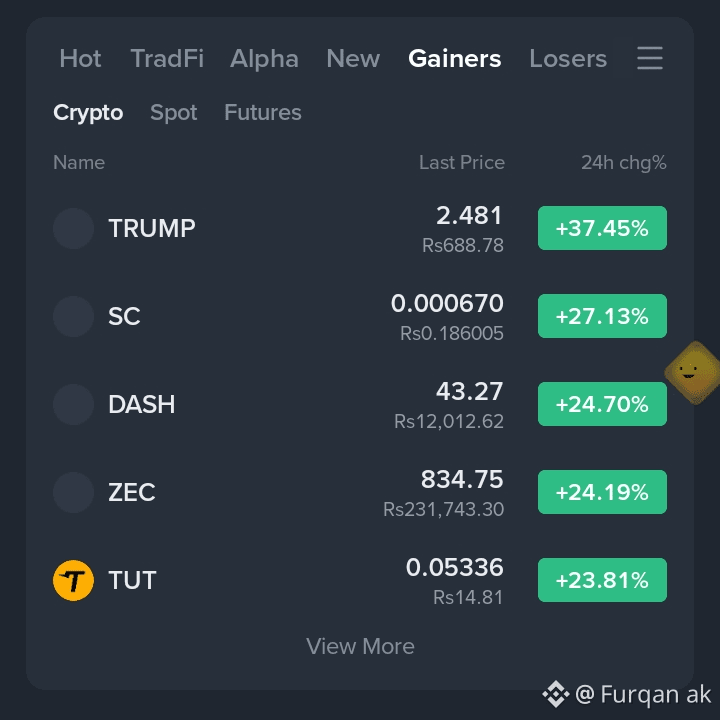The image size is (720, 720).
Task: Click View More link
Action: (x=360, y=646)
